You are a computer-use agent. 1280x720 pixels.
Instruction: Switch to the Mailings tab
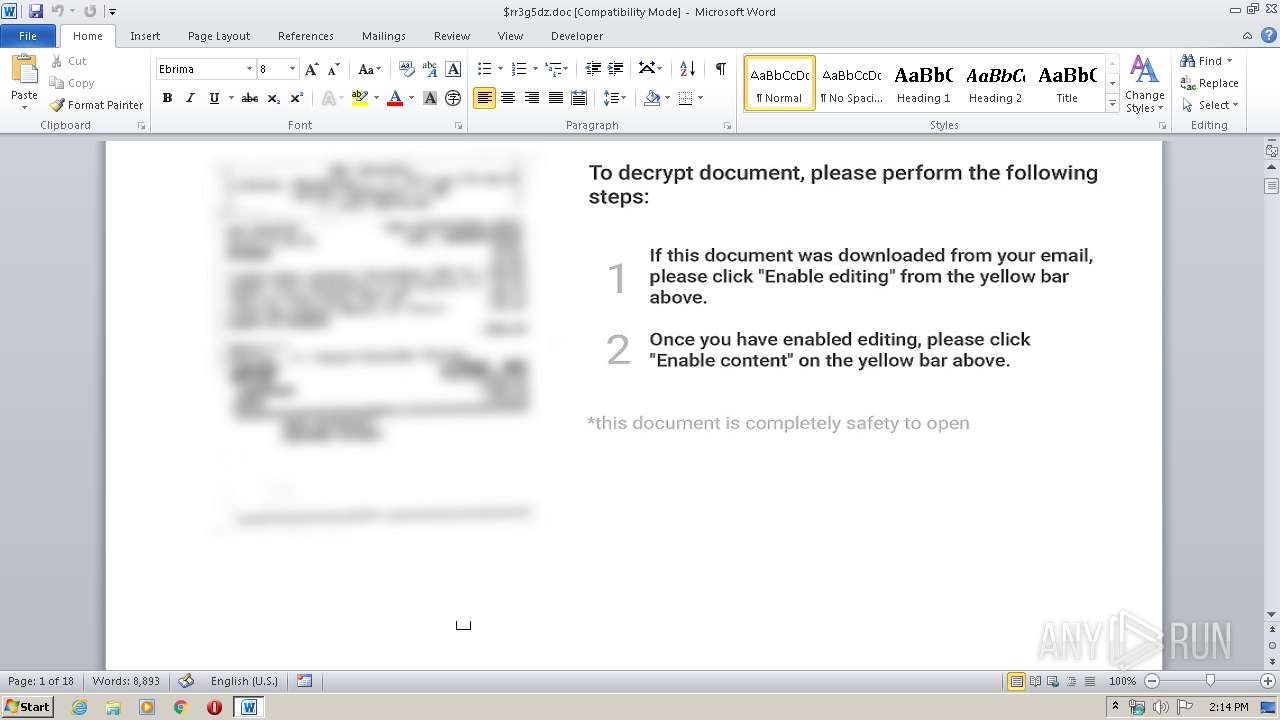click(384, 36)
